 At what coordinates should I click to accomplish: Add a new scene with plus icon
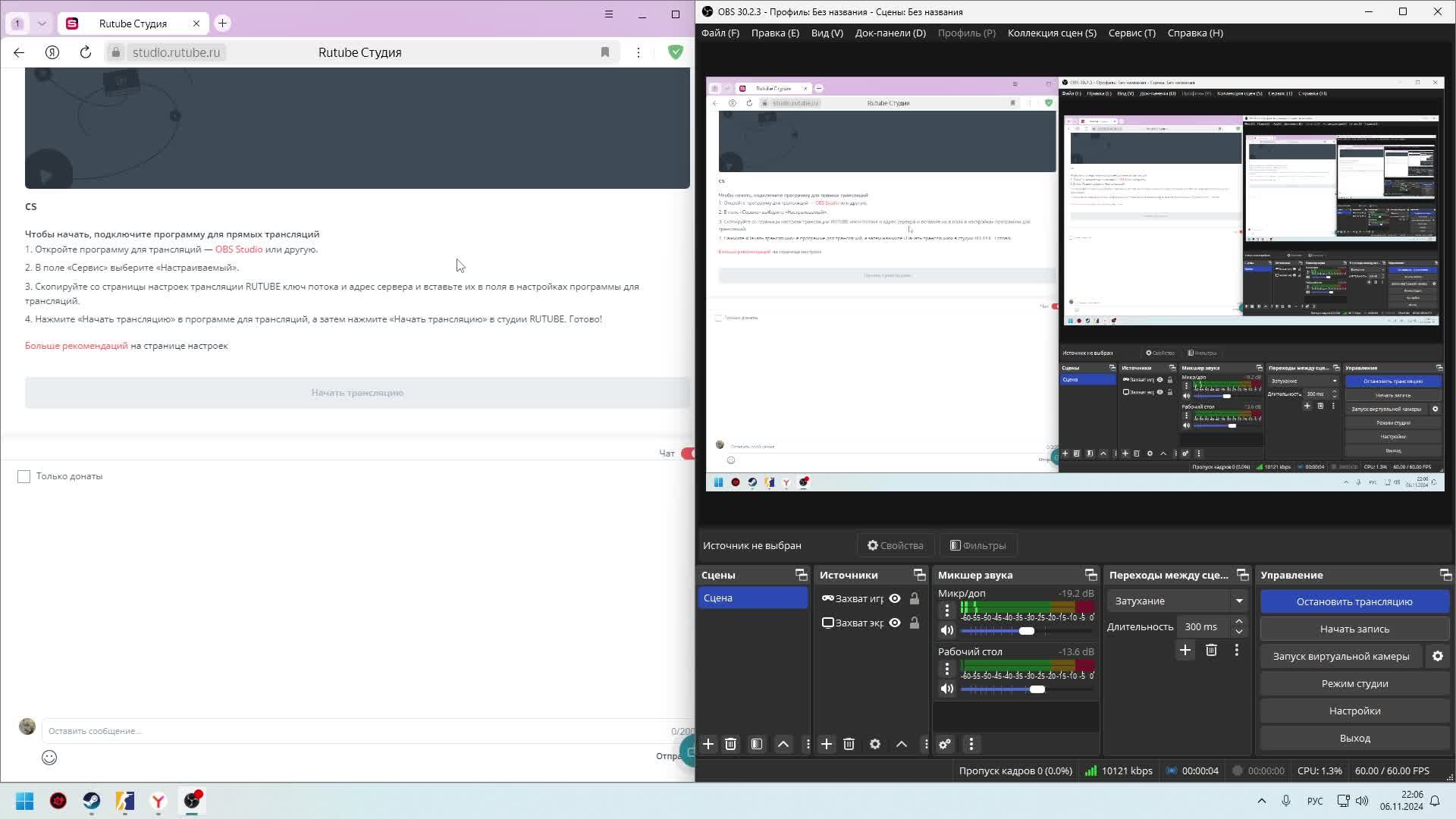(708, 744)
